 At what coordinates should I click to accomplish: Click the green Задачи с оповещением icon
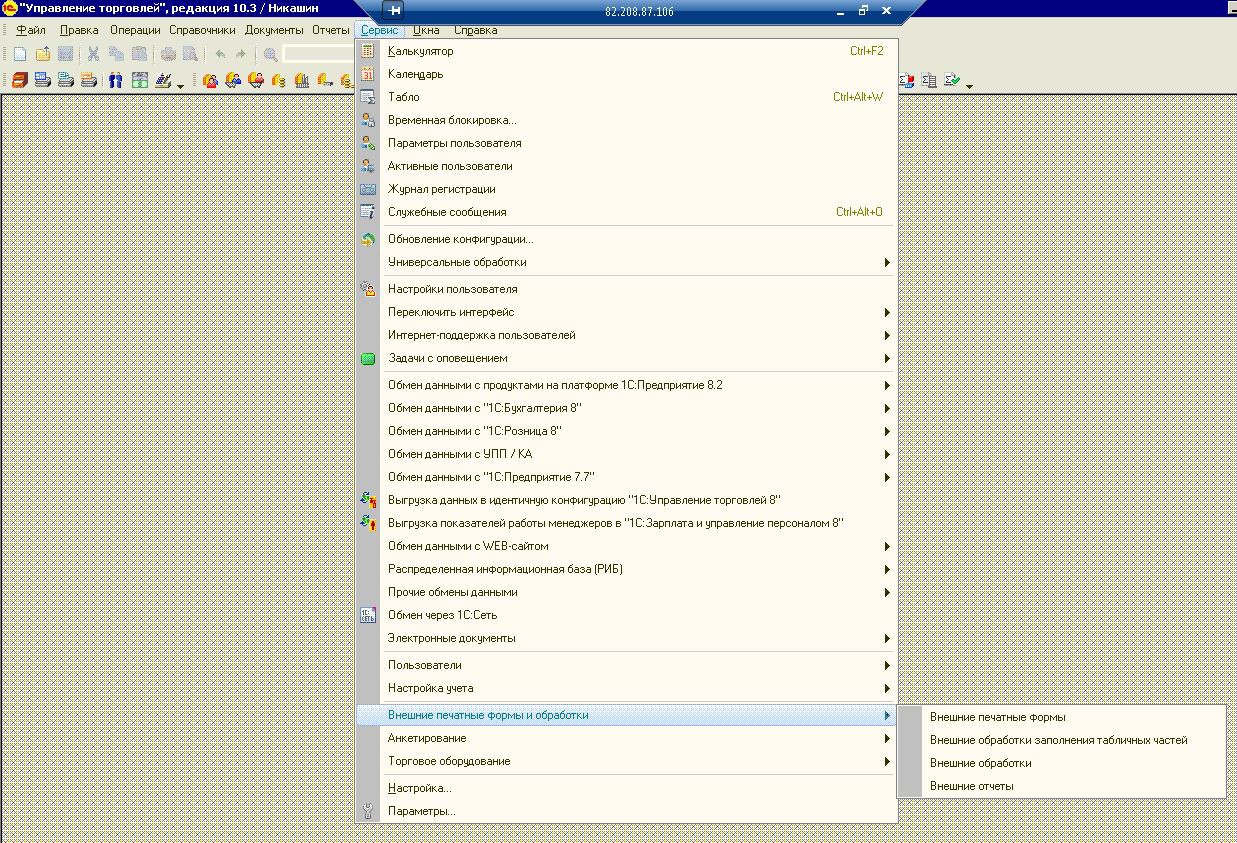point(368,358)
